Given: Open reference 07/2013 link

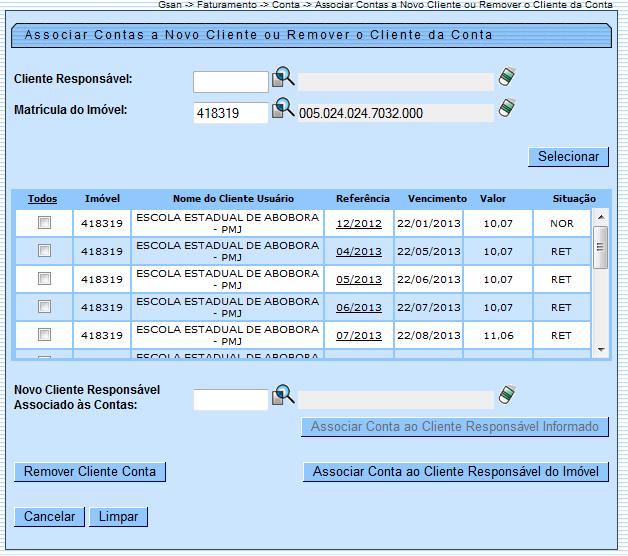Looking at the screenshot, I should pos(359,336).
